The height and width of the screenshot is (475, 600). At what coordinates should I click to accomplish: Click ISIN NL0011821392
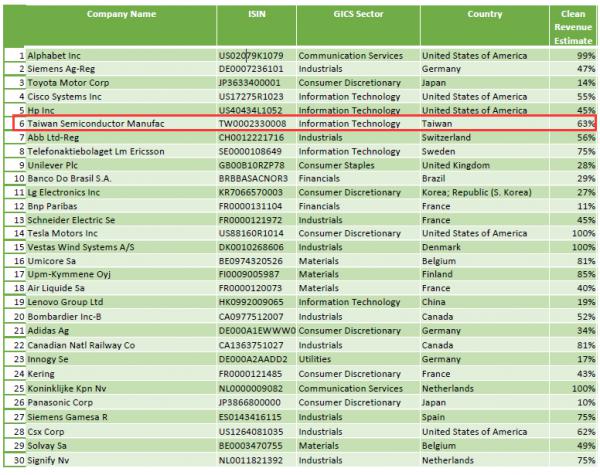256,460
